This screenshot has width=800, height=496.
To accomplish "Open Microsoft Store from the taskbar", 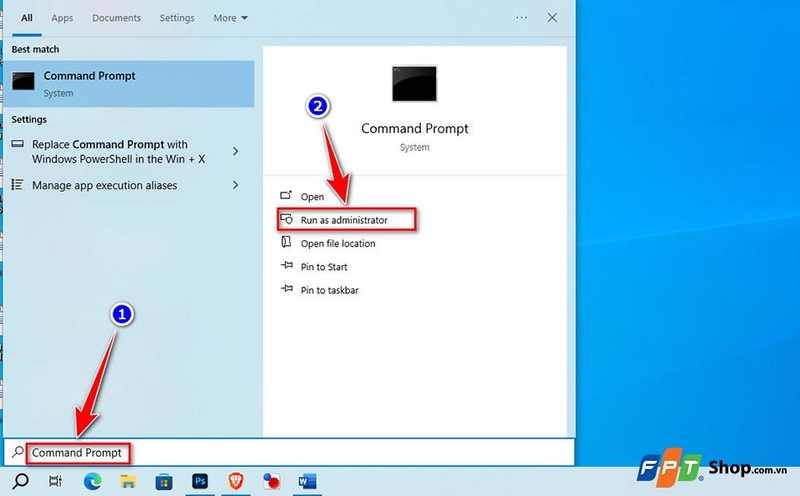I will coord(164,481).
